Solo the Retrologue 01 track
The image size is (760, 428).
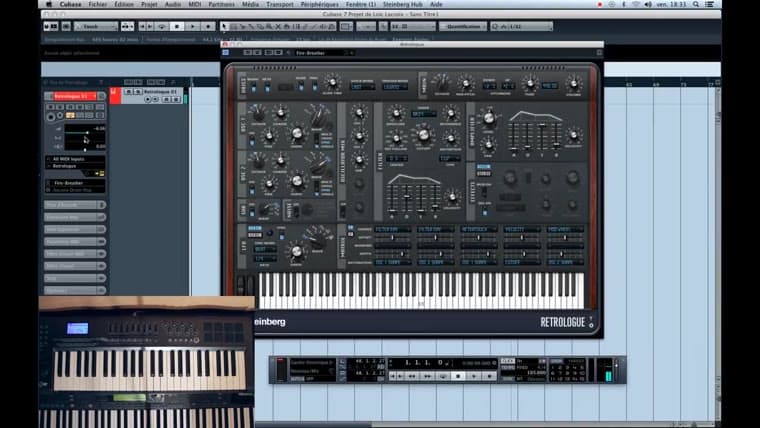tap(137, 91)
